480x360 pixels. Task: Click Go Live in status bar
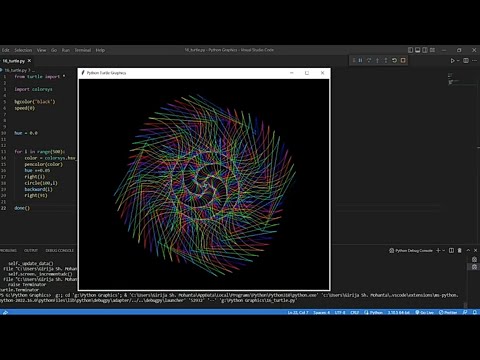424,312
